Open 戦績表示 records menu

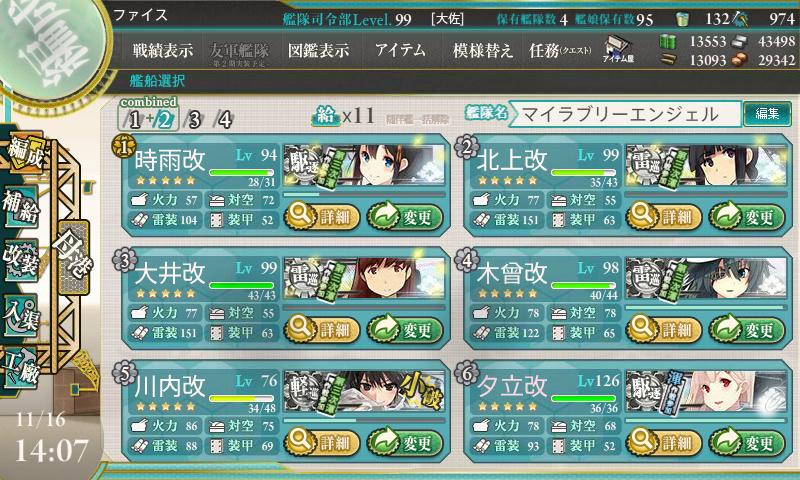tap(163, 50)
